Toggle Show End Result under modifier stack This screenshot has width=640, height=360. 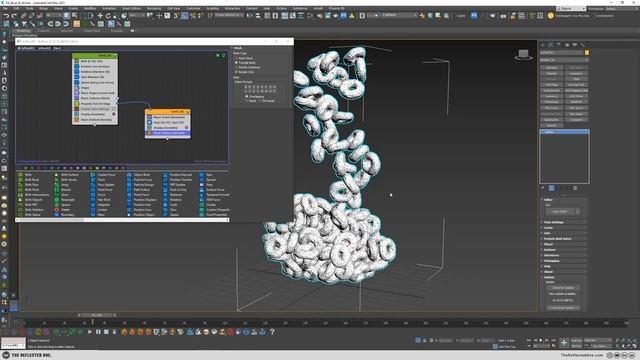pyautogui.click(x=551, y=188)
